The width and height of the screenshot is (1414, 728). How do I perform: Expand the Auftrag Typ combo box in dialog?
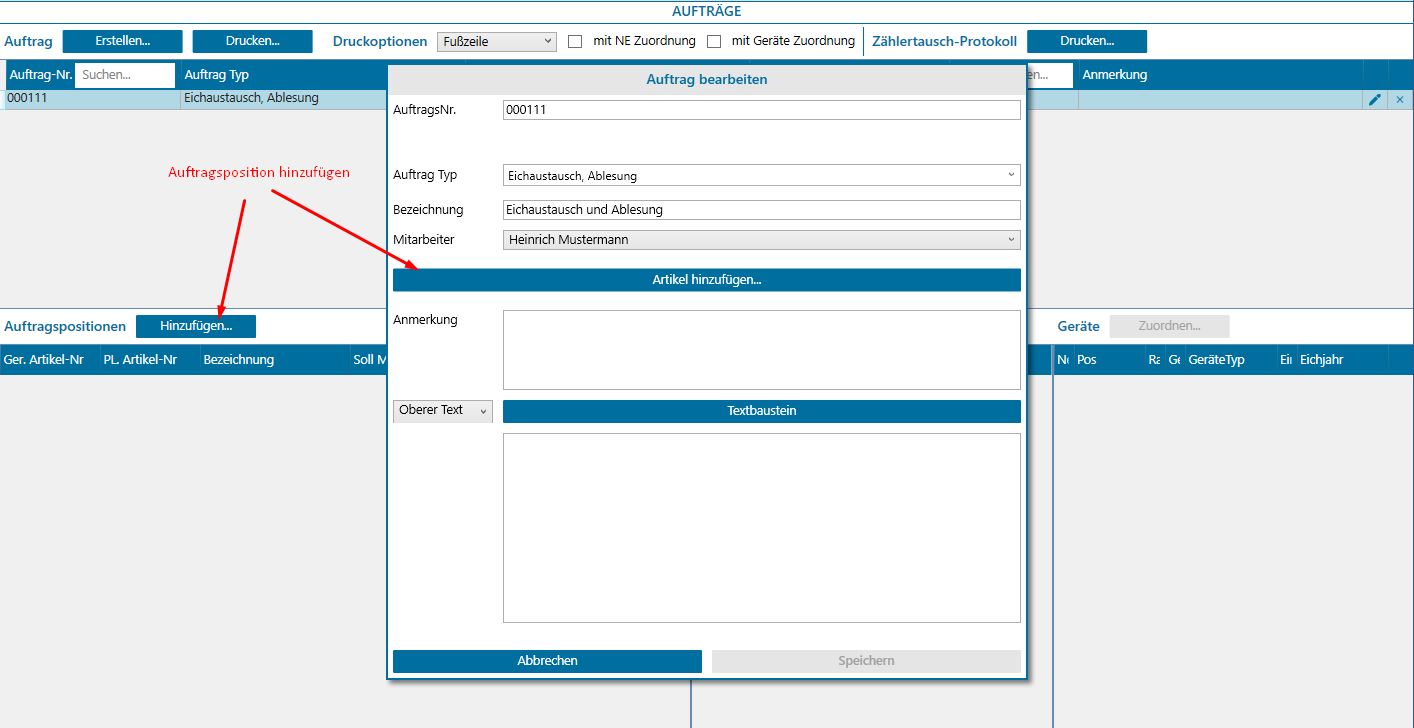pos(762,175)
